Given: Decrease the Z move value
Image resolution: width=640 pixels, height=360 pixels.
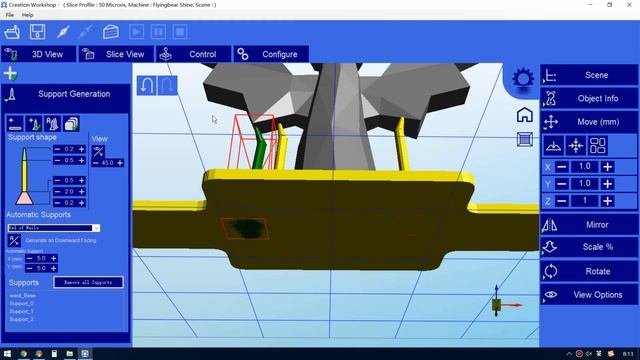Looking at the screenshot, I should [x=562, y=201].
